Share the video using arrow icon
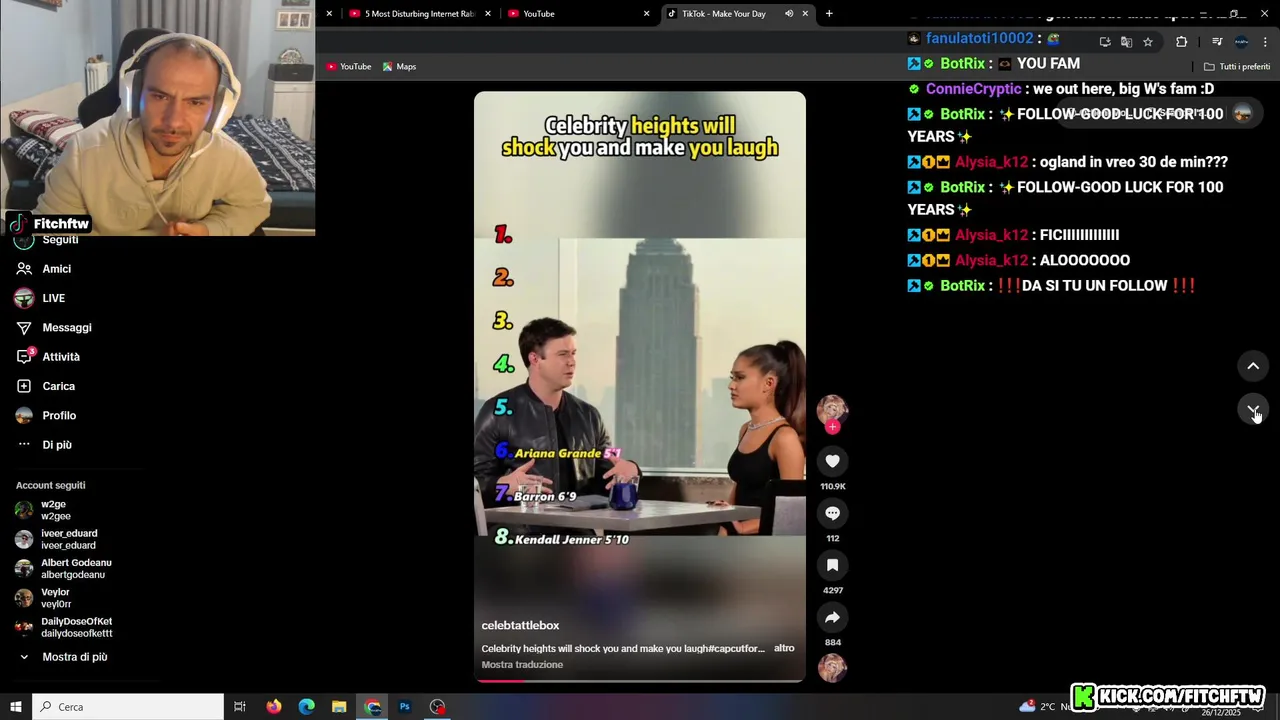 [x=832, y=617]
